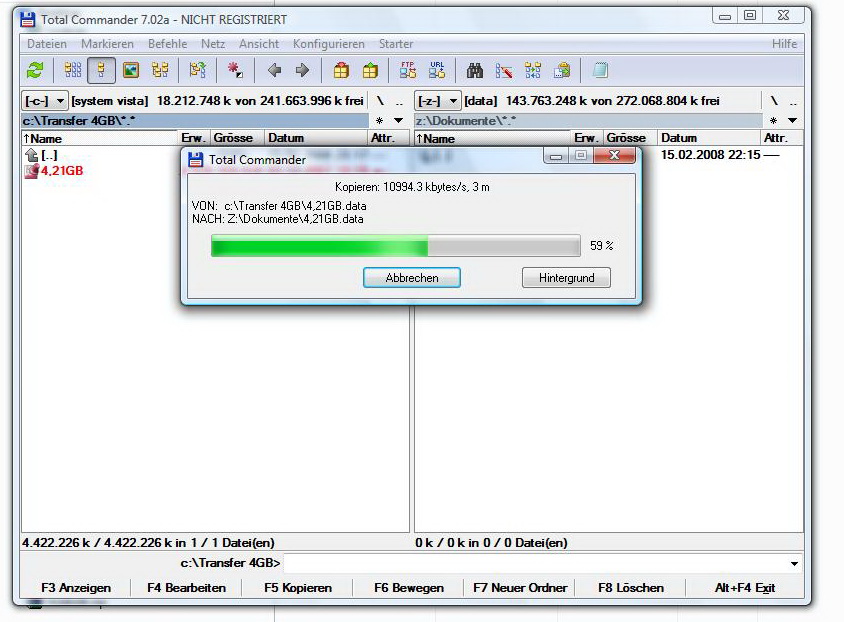Open the Markieren menu
Screen dimensions: 844x622
click(x=107, y=44)
